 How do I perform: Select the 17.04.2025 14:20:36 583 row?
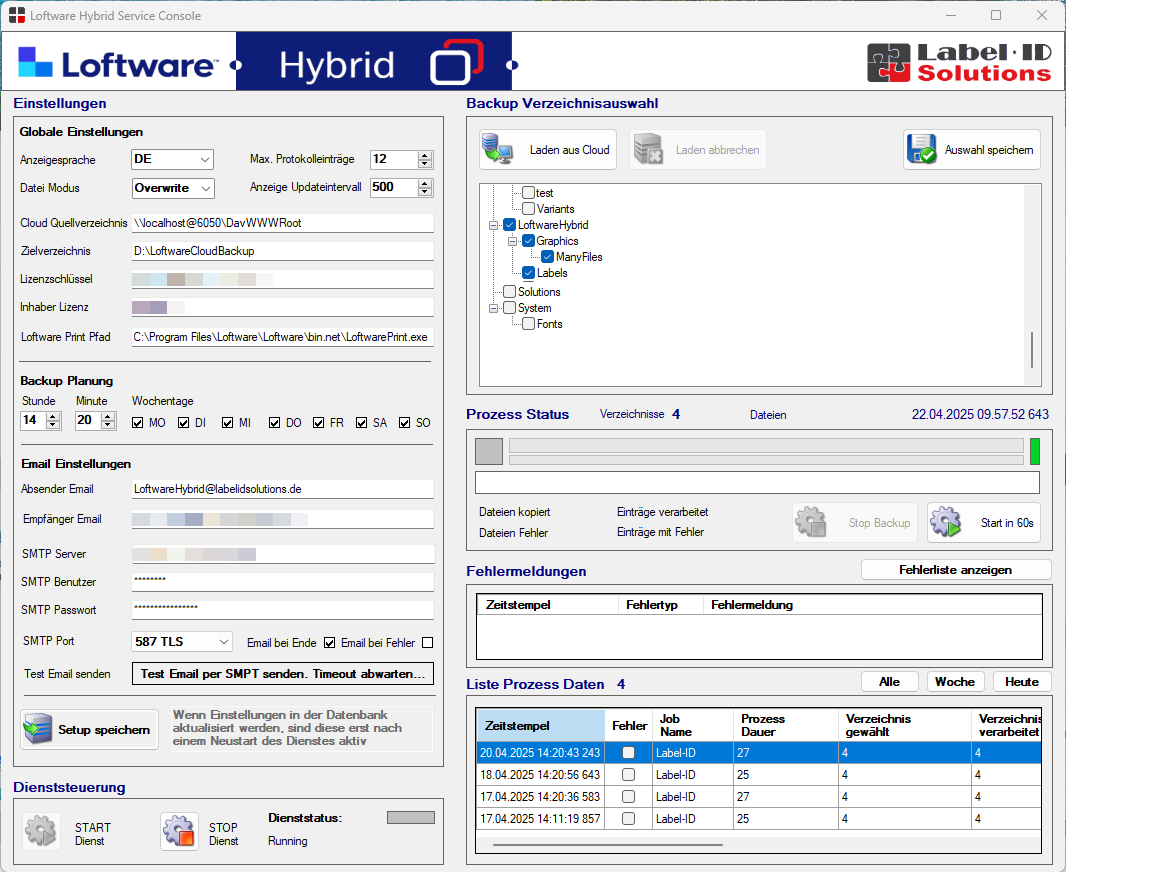click(758, 796)
